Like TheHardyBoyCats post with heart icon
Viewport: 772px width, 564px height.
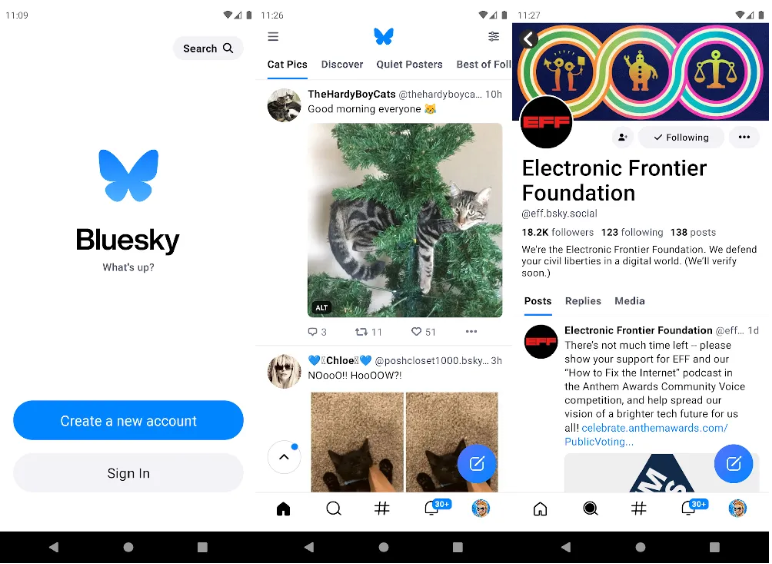pyautogui.click(x=417, y=332)
